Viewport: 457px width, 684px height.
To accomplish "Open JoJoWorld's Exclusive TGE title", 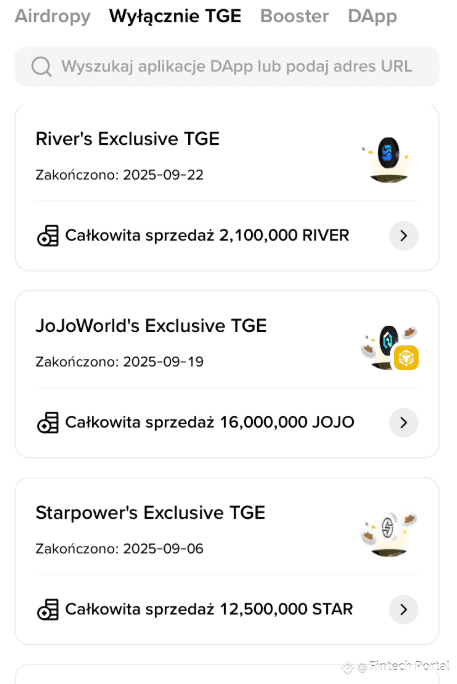I will [151, 326].
